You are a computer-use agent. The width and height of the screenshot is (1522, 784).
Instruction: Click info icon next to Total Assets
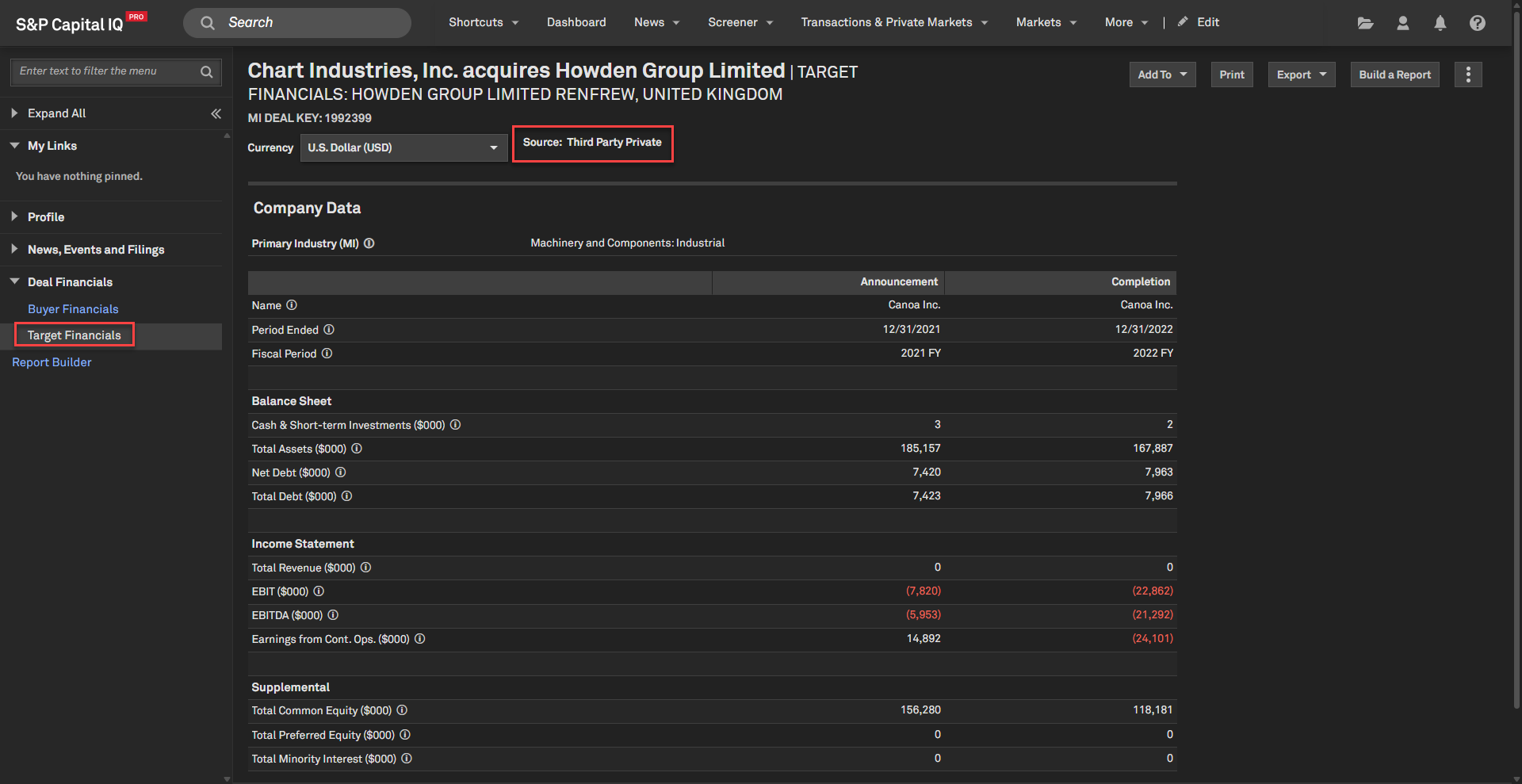[357, 449]
